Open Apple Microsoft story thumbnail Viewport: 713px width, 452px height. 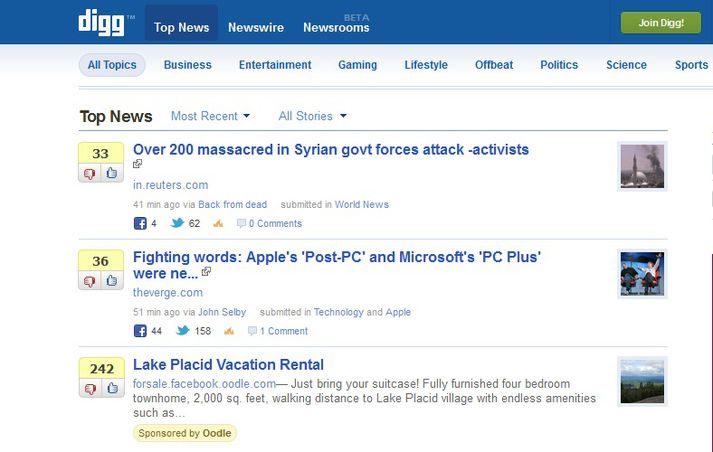[642, 274]
